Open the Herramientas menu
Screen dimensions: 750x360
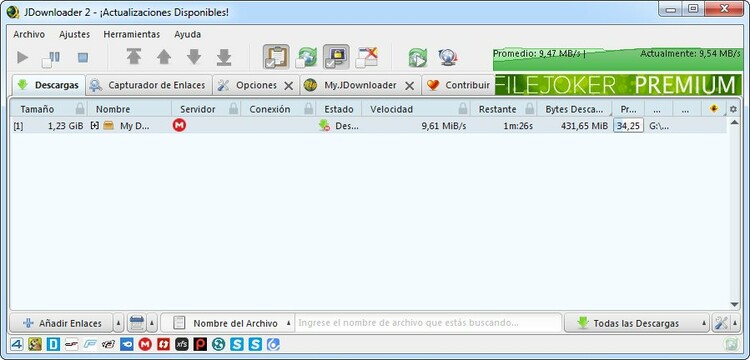[132, 34]
